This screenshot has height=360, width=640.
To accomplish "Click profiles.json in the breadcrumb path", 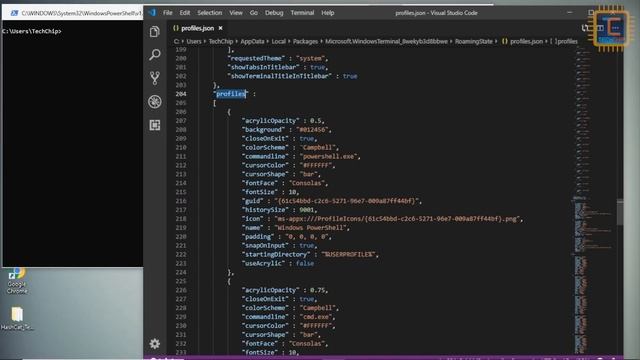I will point(527,41).
